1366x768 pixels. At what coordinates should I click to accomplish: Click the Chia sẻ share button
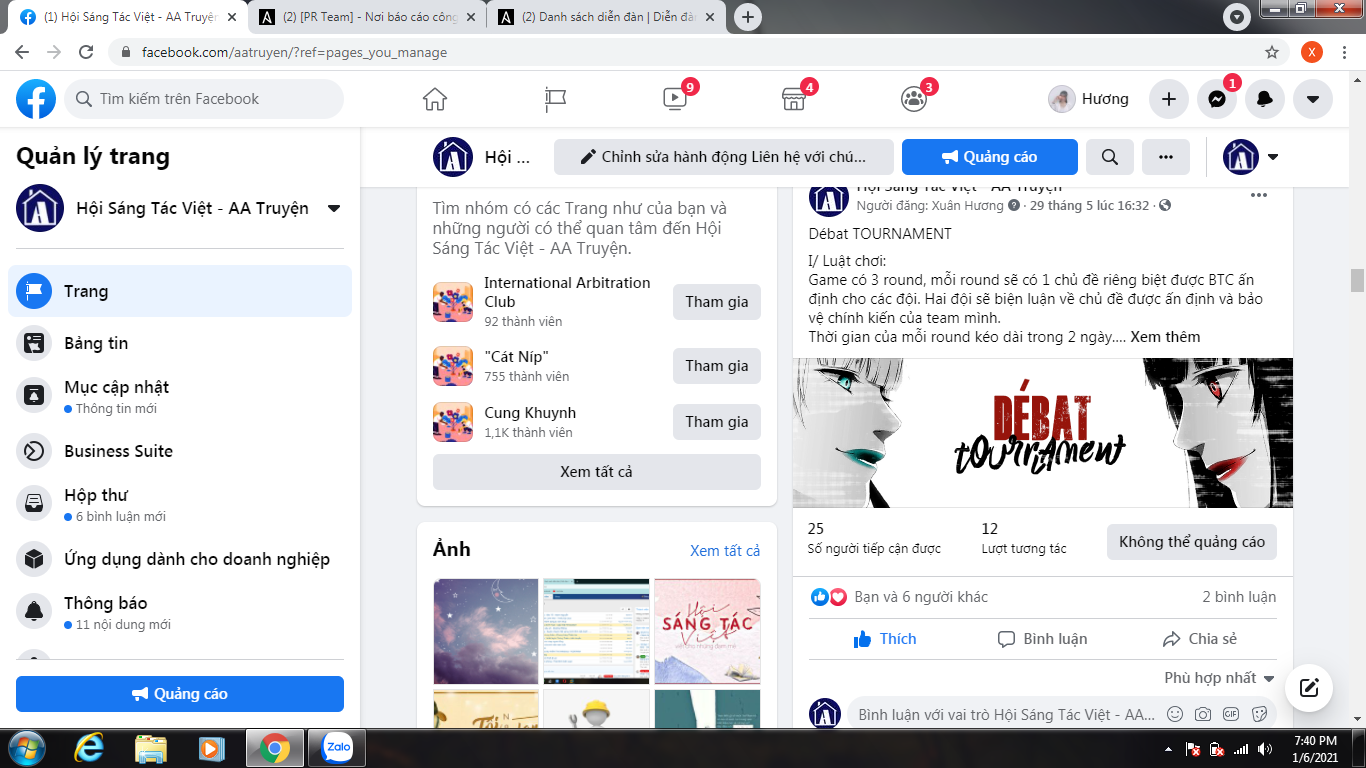[x=1200, y=639]
